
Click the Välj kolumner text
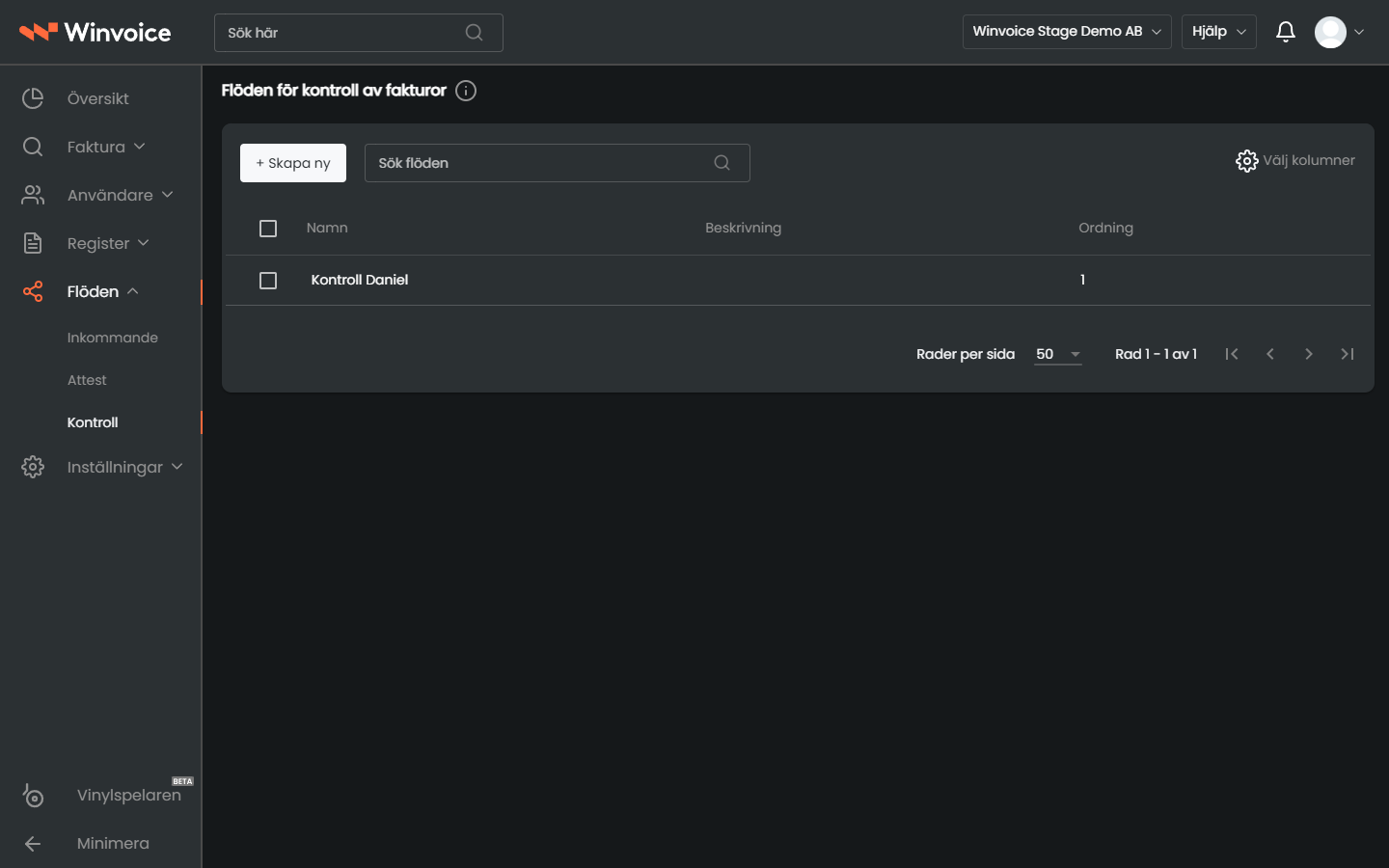click(1309, 160)
